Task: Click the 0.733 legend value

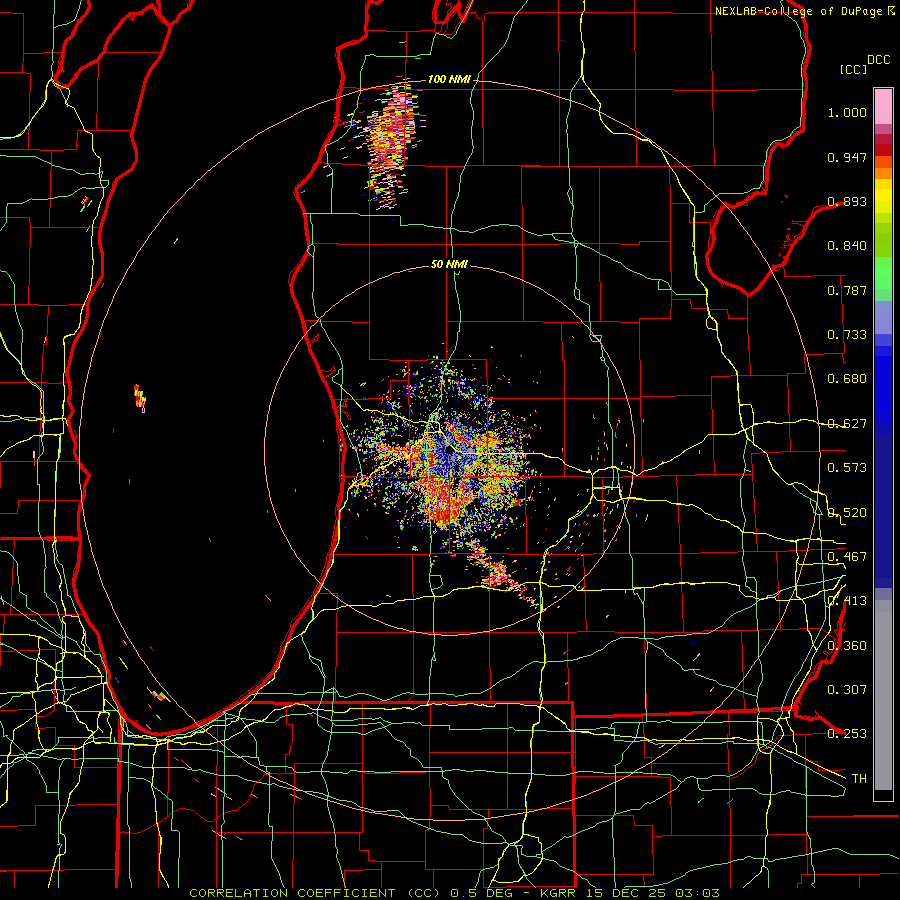Action: pyautogui.click(x=847, y=335)
